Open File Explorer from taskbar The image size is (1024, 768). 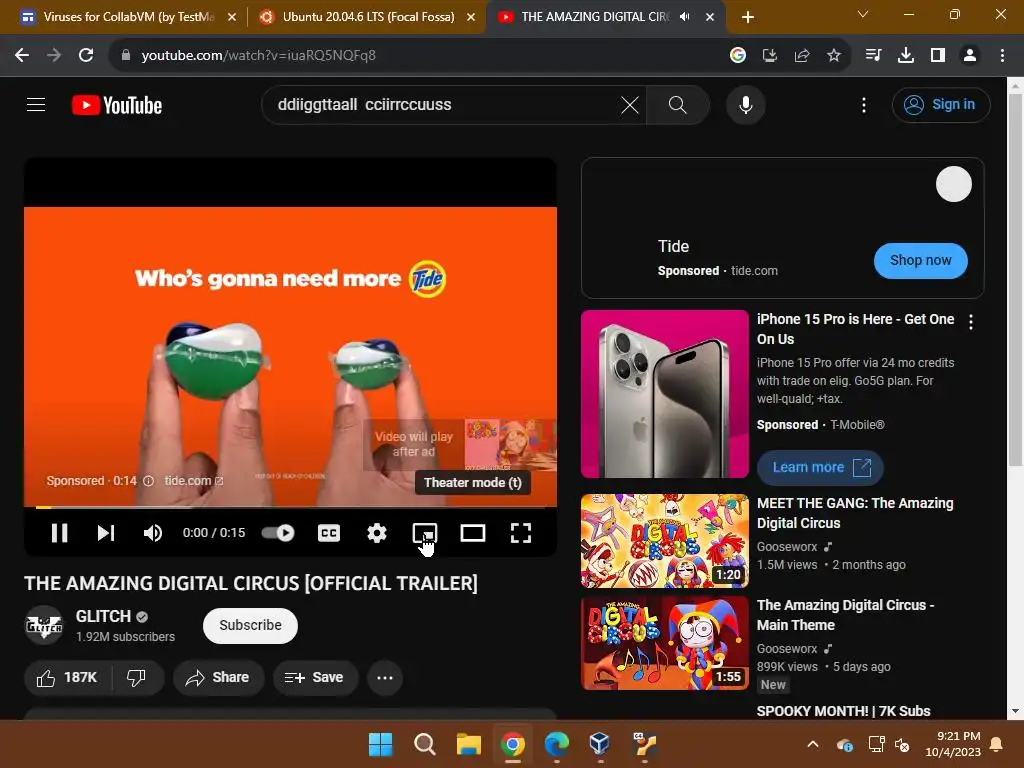pos(468,744)
